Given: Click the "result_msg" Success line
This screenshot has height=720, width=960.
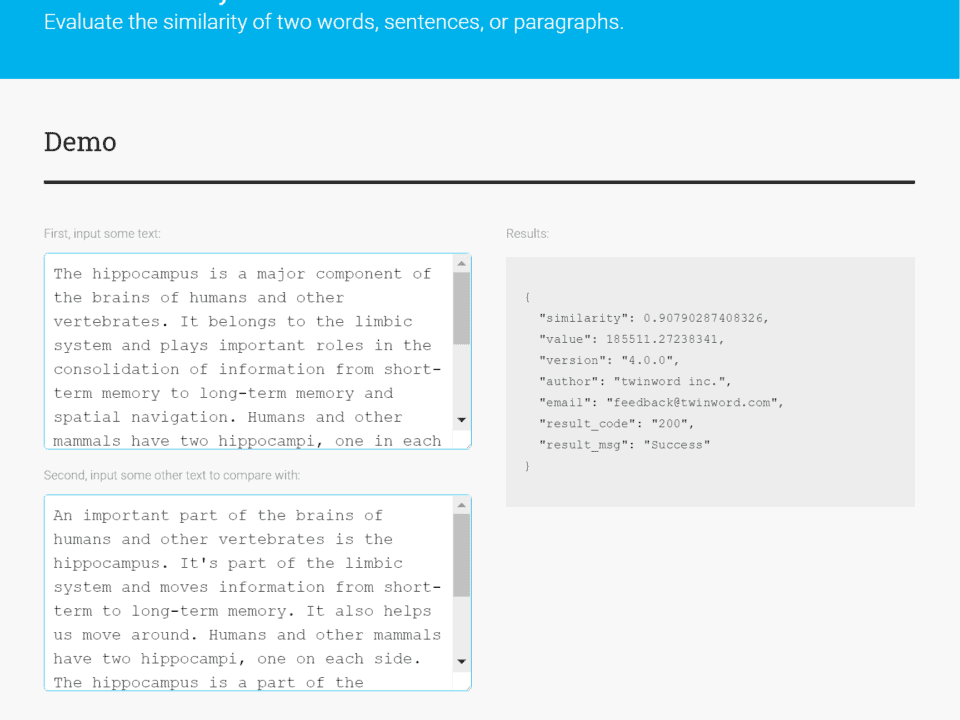Looking at the screenshot, I should click(624, 445).
